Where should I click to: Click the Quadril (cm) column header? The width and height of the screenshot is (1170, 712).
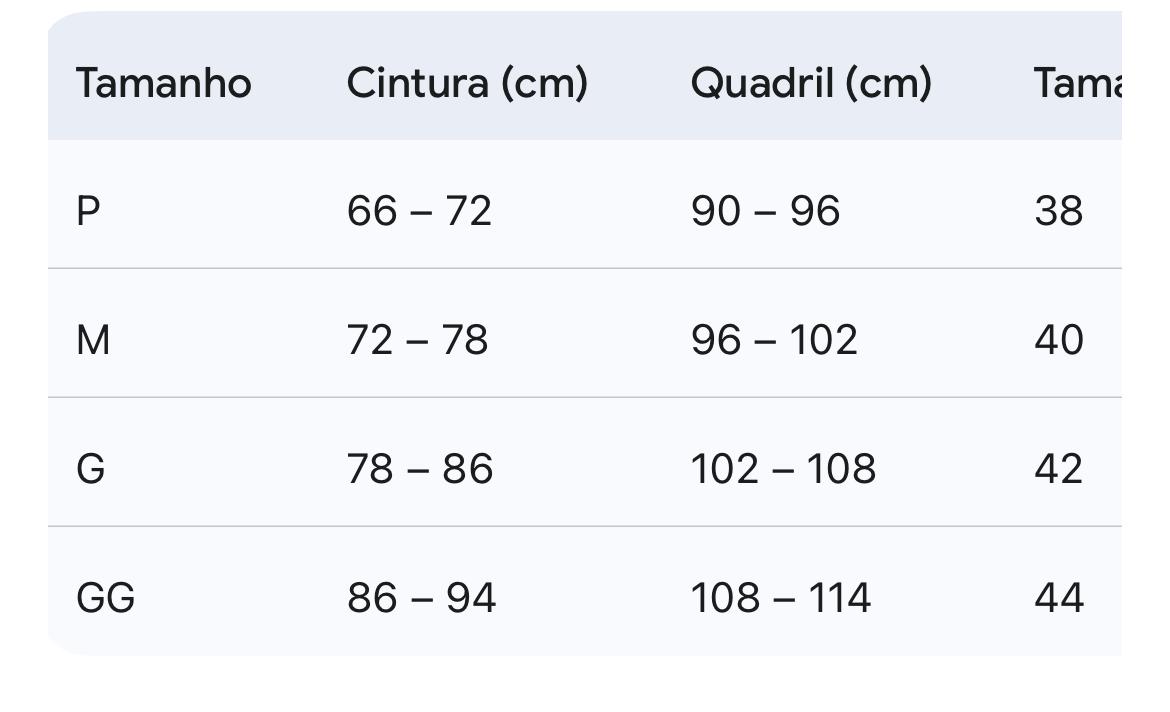(811, 83)
